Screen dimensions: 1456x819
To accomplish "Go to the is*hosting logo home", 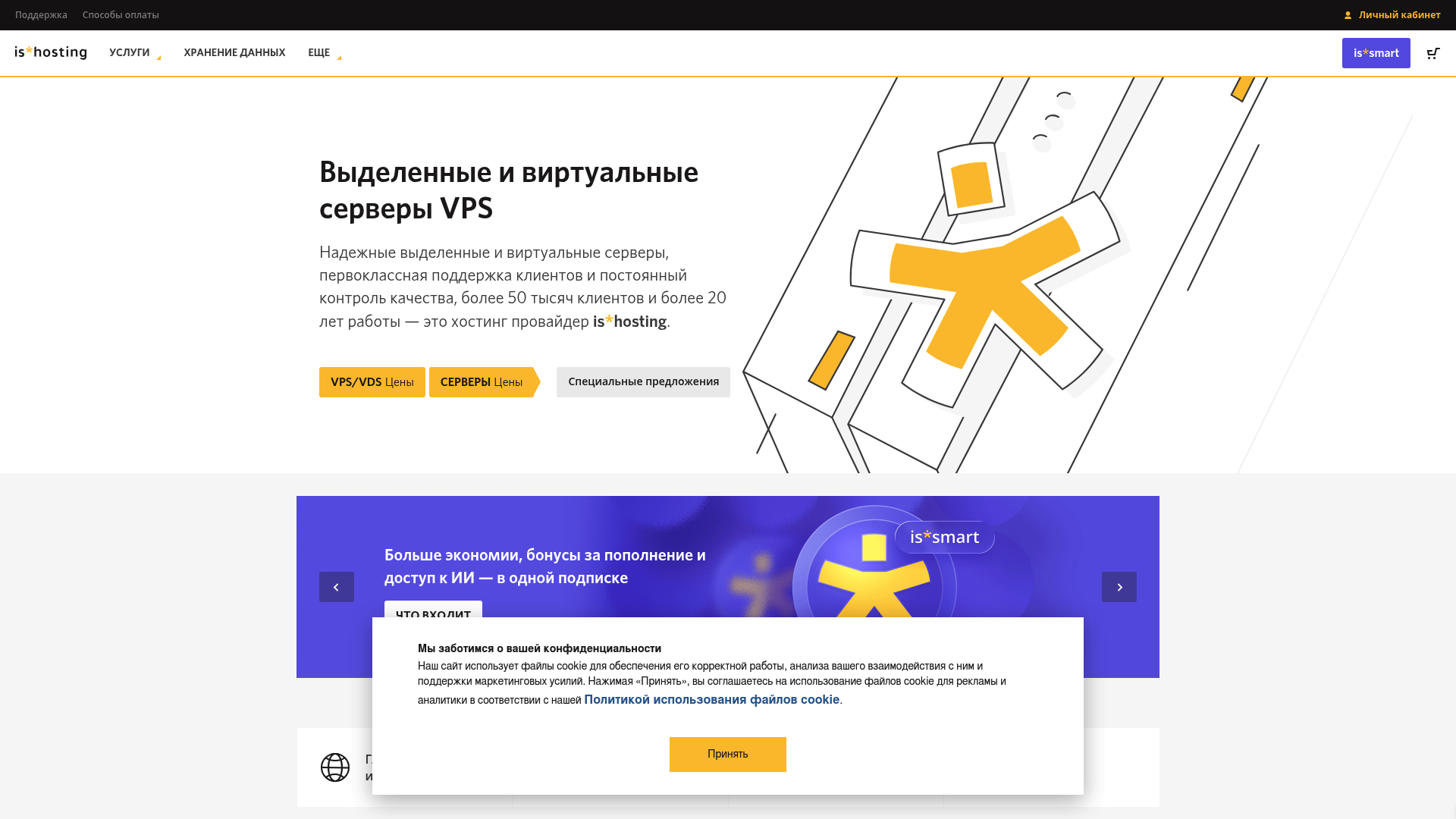I will 51,52.
